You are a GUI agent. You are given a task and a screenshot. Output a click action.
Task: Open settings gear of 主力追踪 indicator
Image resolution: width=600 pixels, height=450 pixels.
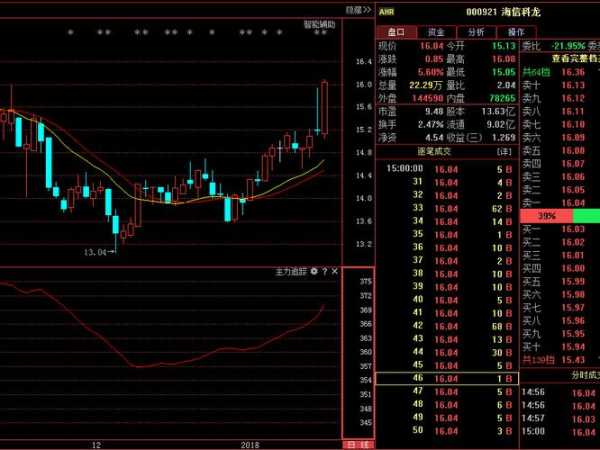pyautogui.click(x=314, y=271)
